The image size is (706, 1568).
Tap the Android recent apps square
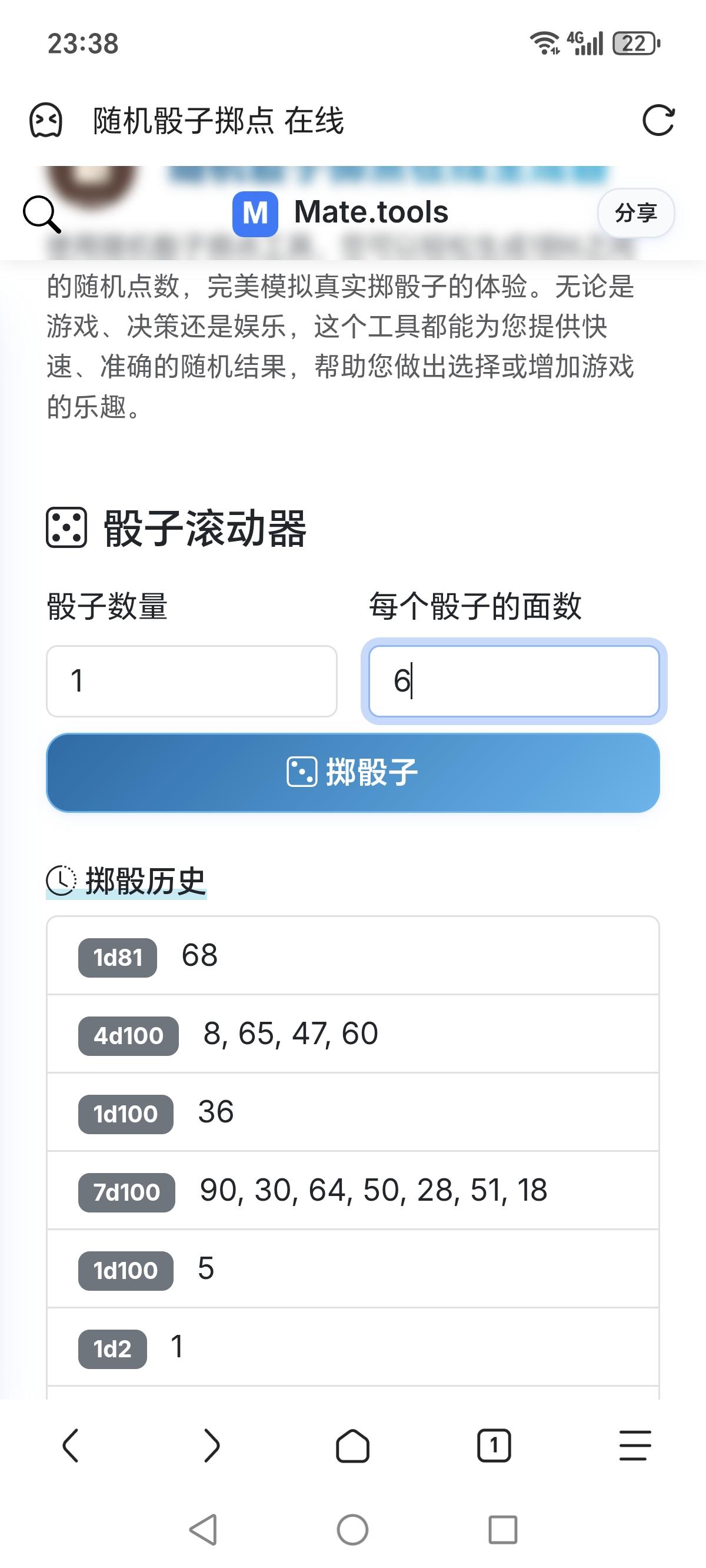[502, 1530]
